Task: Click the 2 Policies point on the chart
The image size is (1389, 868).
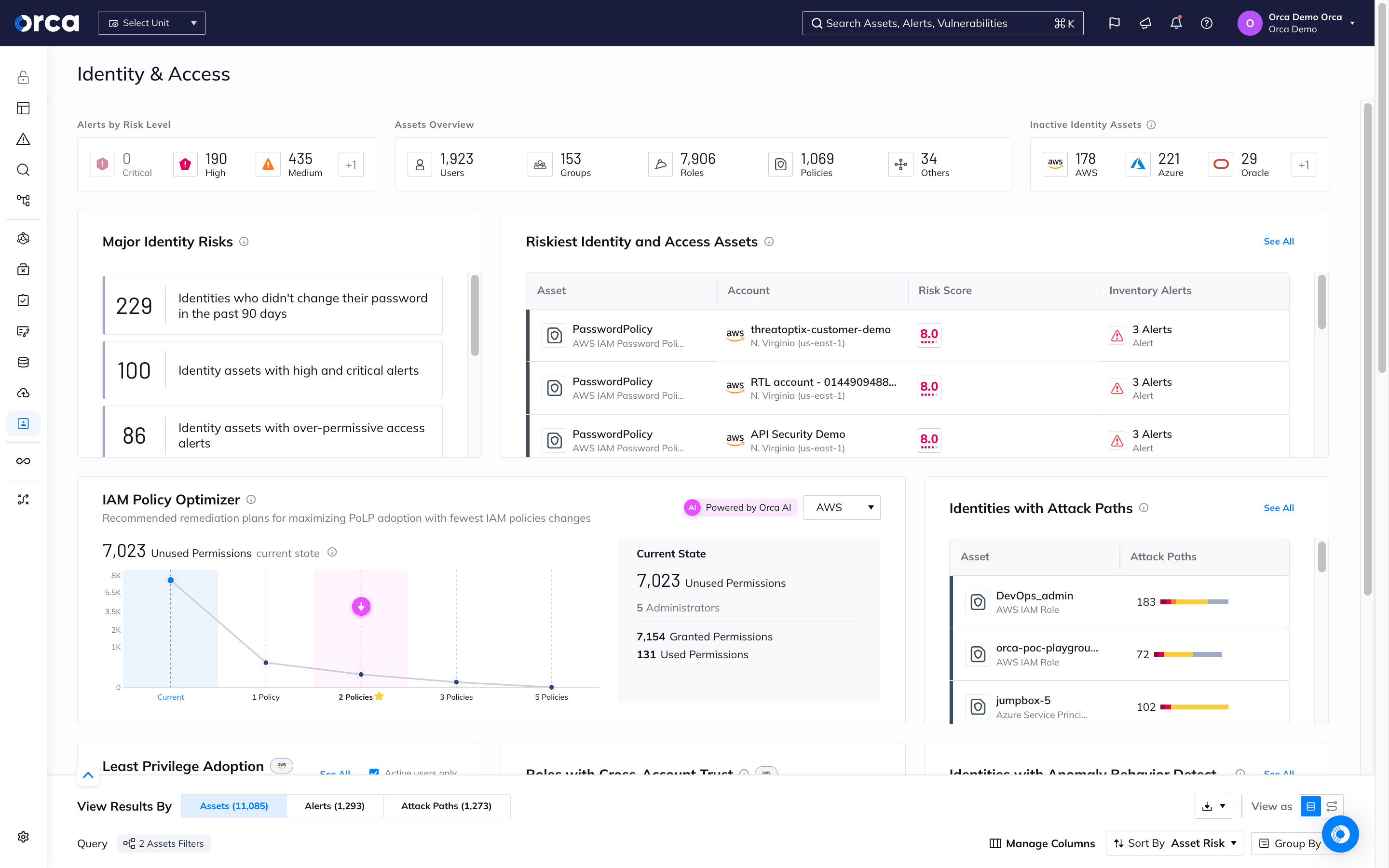Action: point(361,675)
